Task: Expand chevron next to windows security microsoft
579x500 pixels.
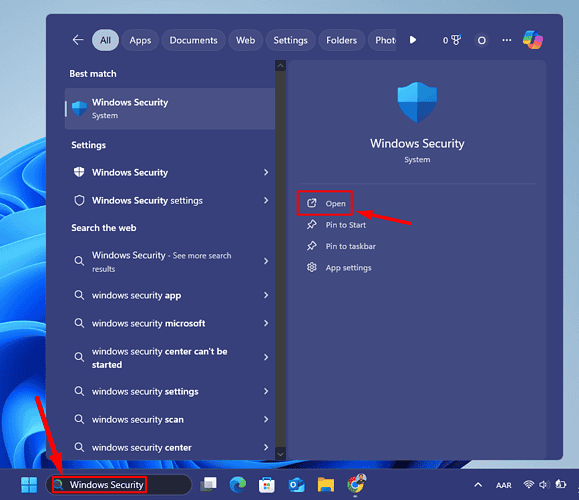Action: 266,323
